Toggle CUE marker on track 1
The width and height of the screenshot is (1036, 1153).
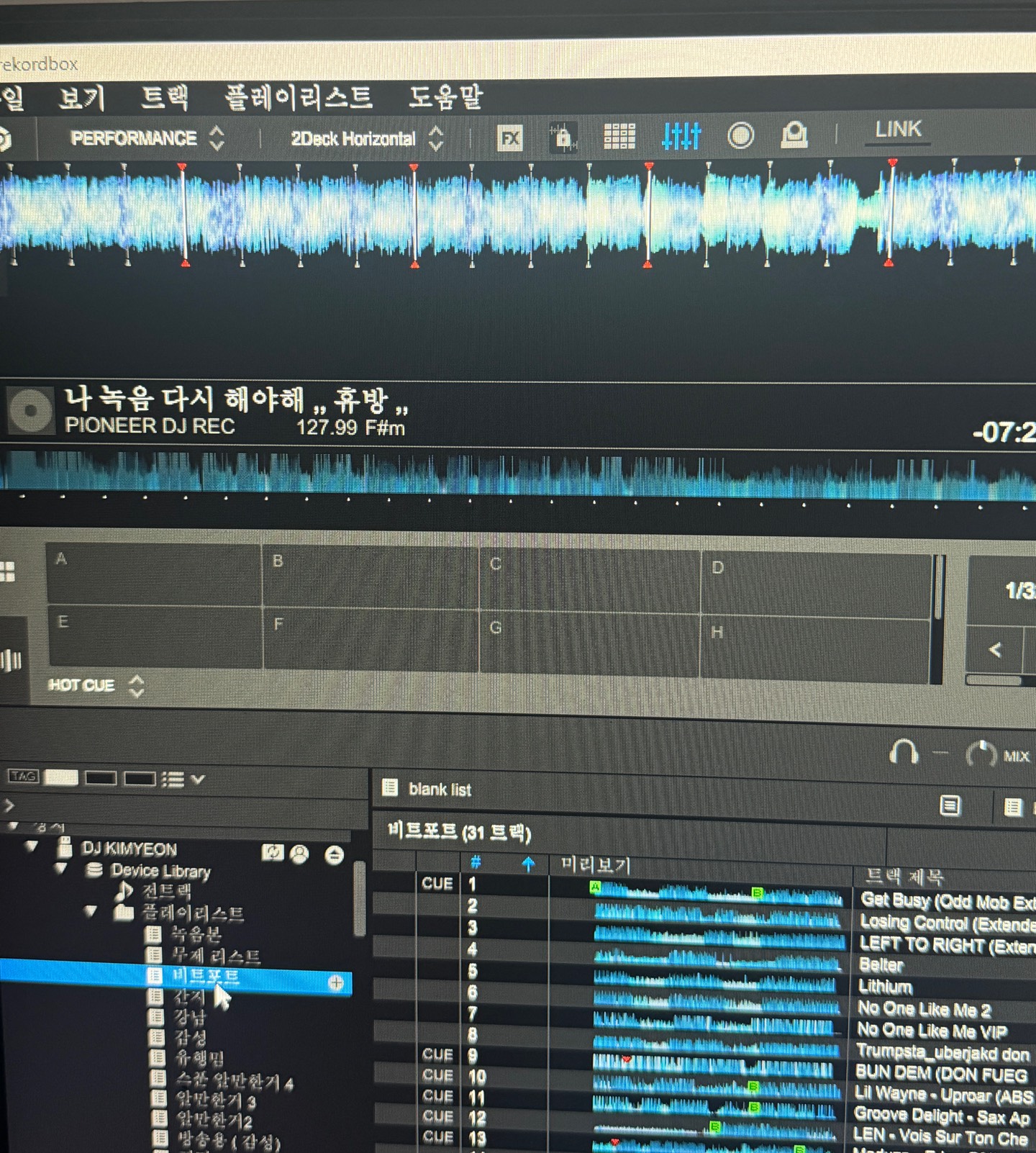point(437,883)
